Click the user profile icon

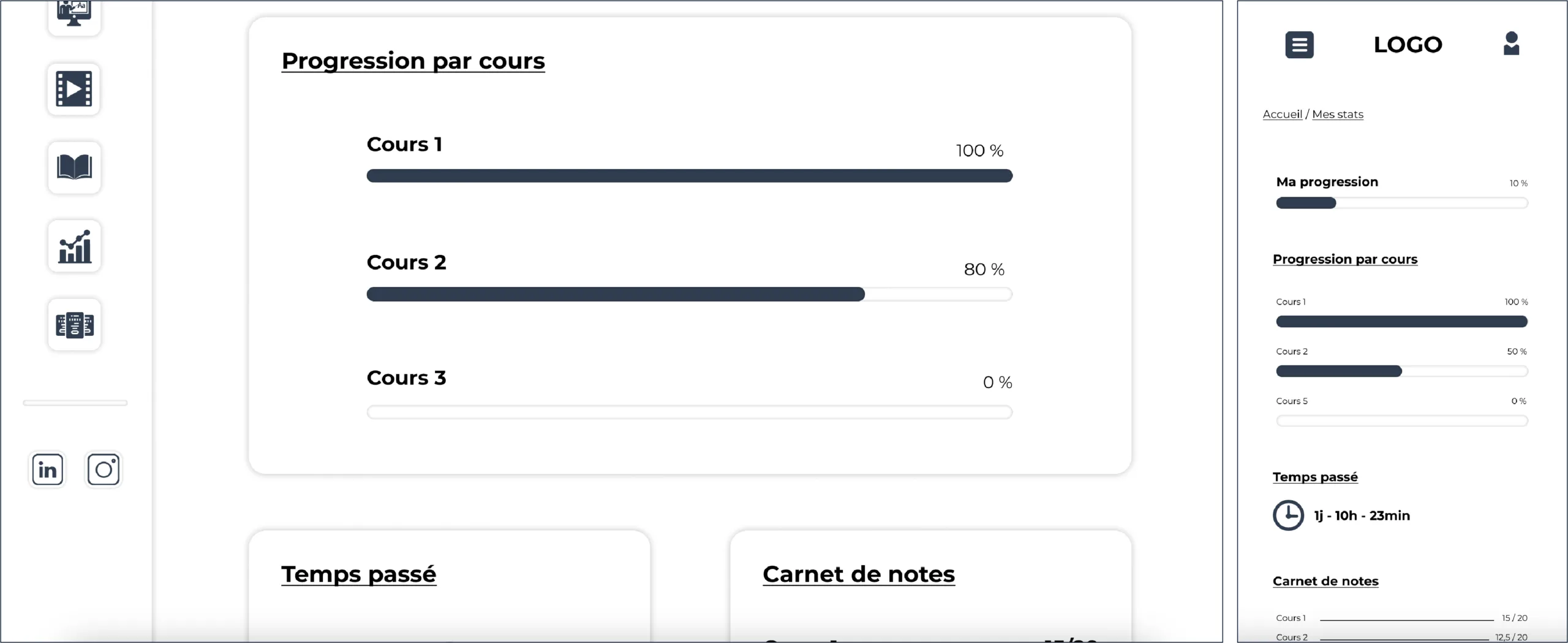pos(1511,44)
